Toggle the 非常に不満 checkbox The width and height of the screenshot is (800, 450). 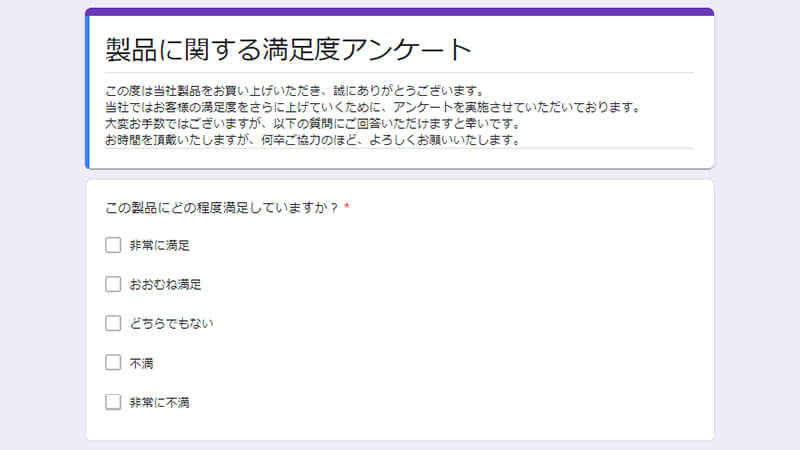[113, 402]
